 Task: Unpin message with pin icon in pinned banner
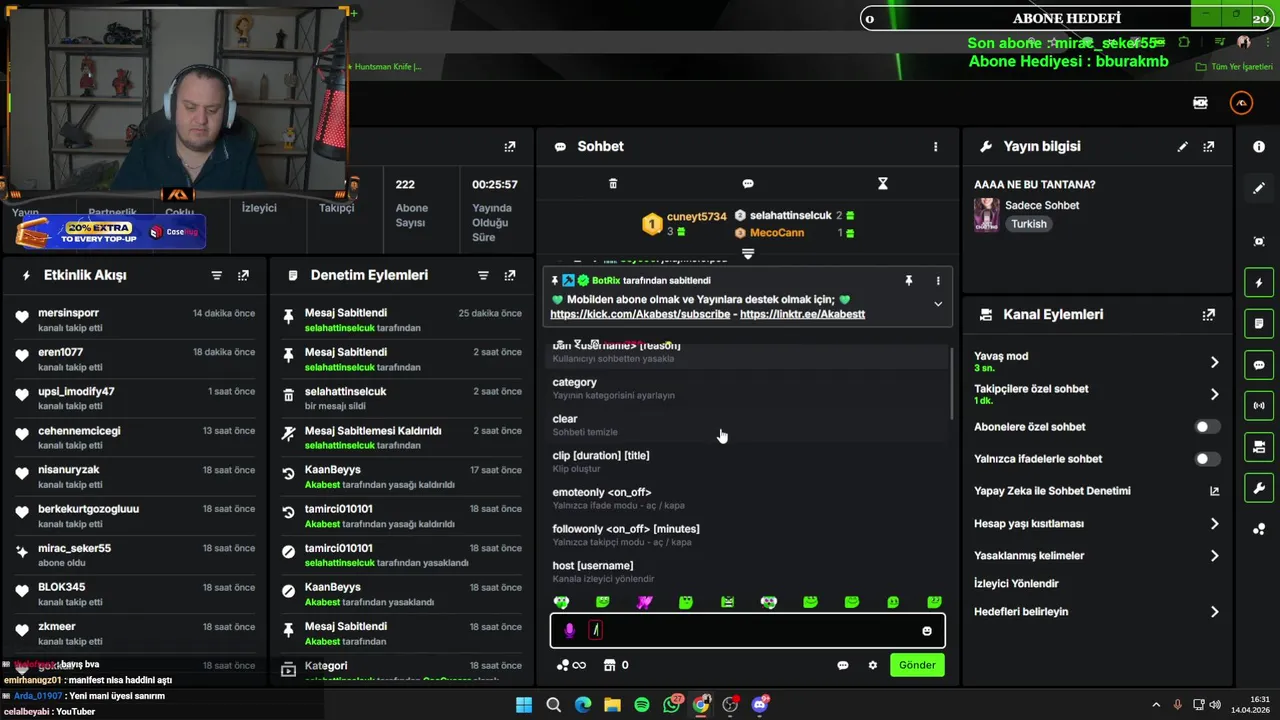pyautogui.click(x=909, y=281)
